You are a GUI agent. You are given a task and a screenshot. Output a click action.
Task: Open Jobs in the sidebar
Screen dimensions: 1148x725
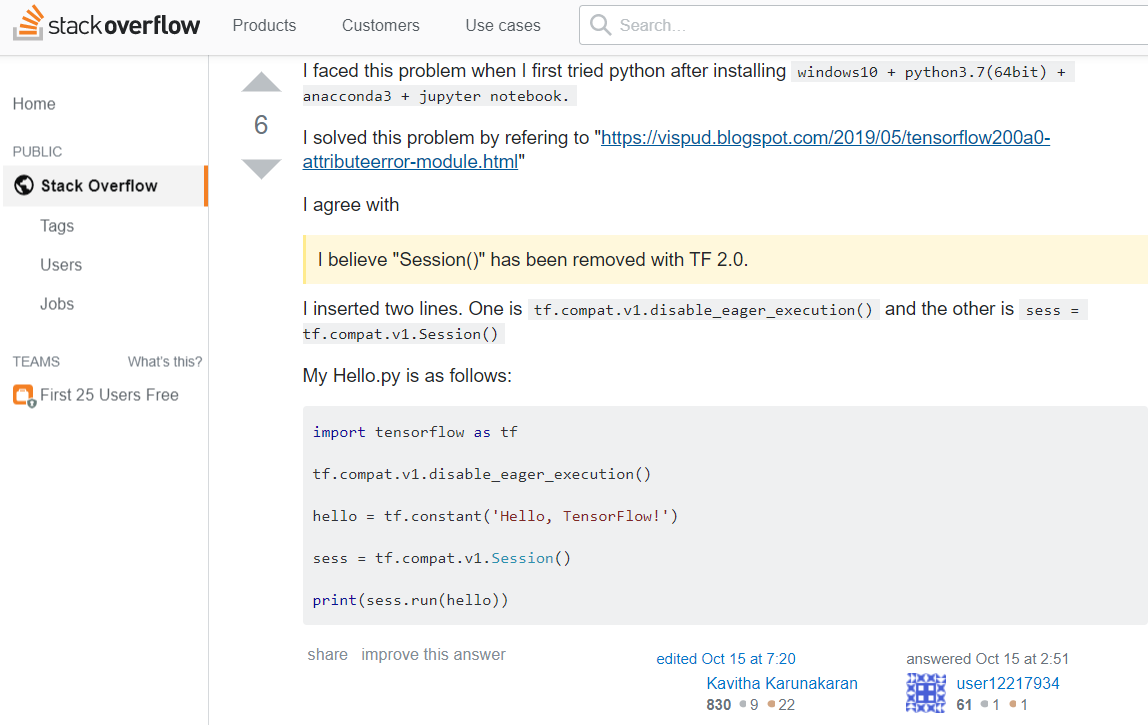pos(57,304)
